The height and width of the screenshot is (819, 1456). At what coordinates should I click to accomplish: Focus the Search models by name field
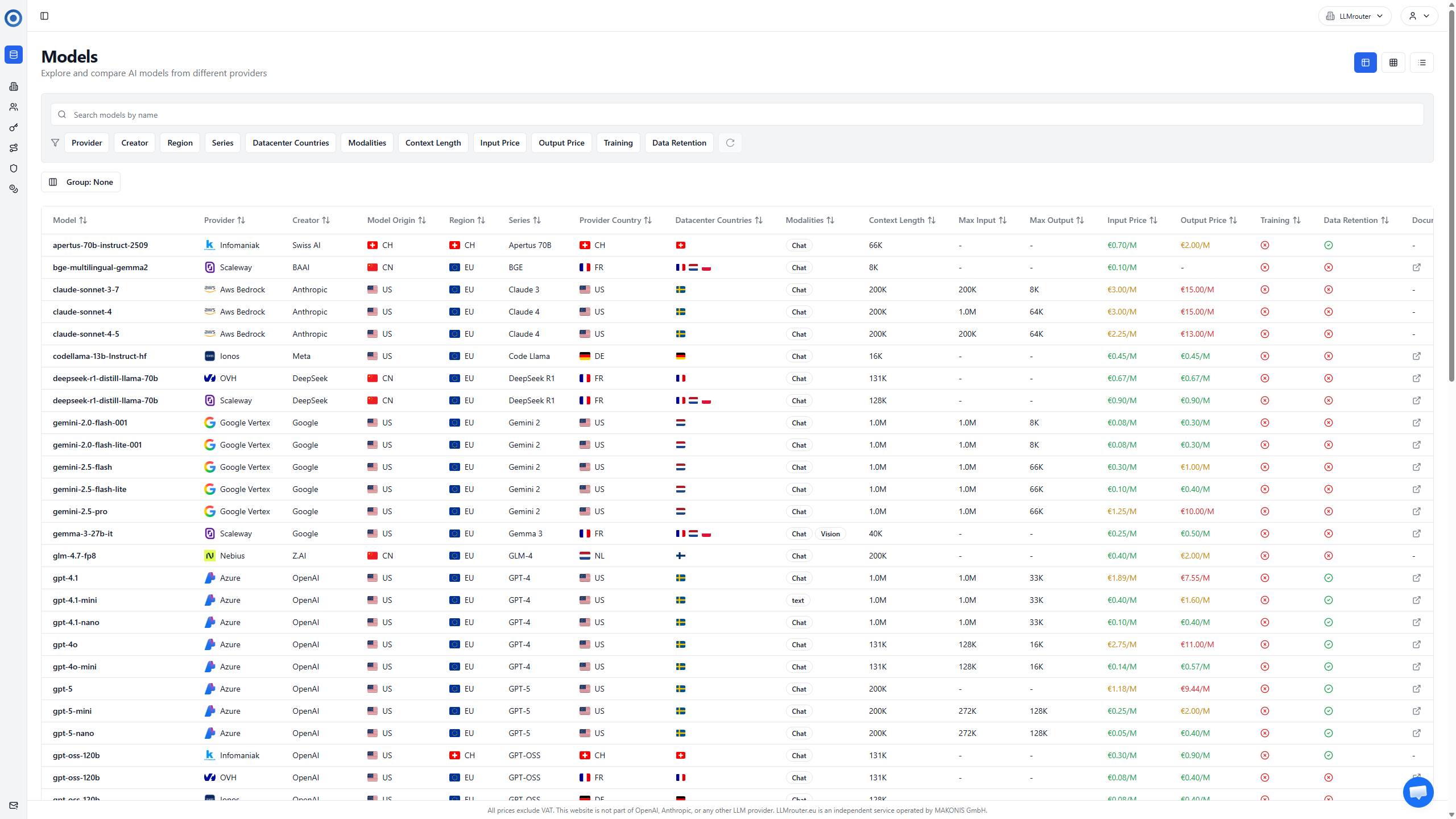click(x=737, y=115)
